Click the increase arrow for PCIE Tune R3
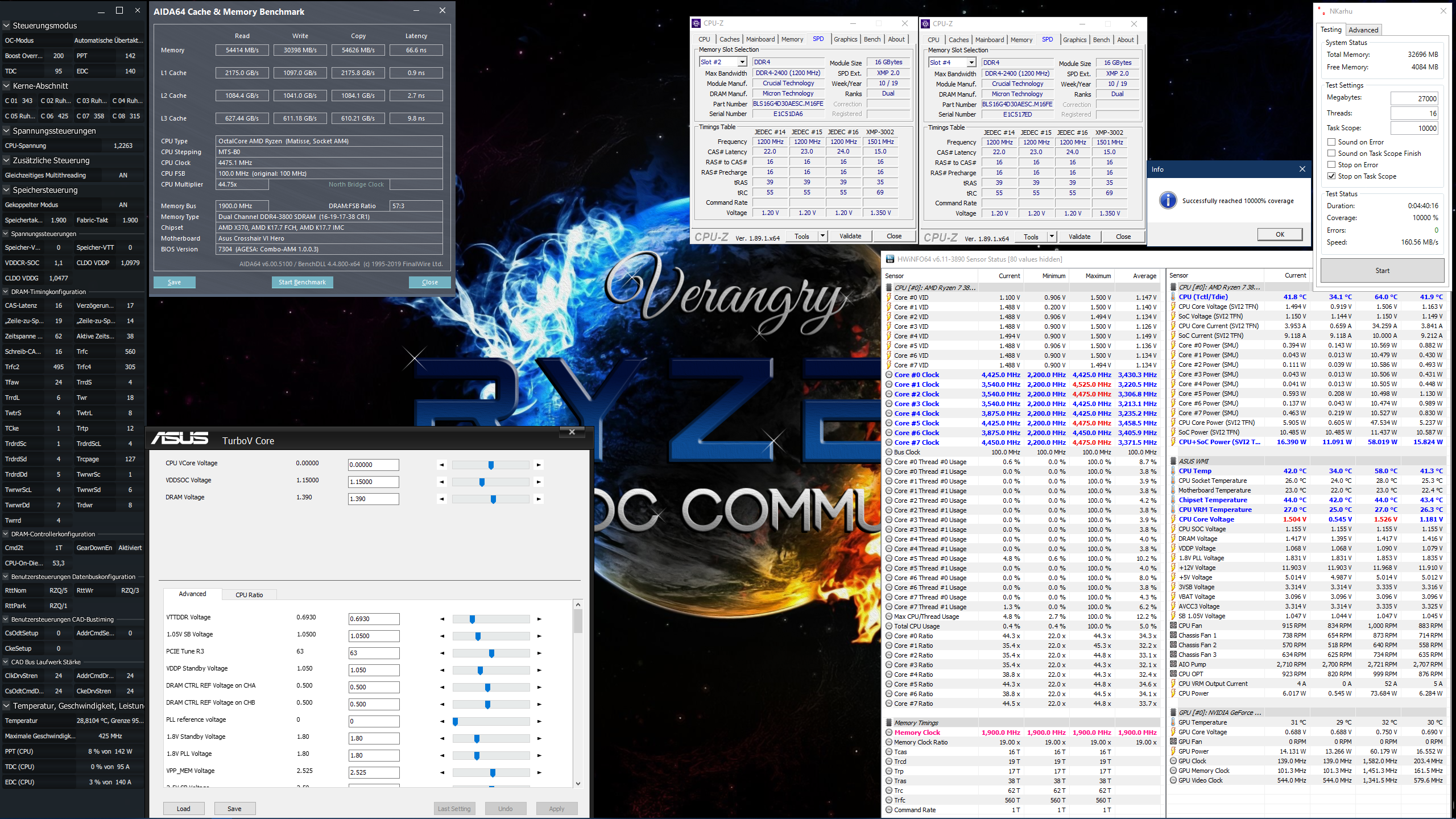Image resolution: width=1456 pixels, height=819 pixels. [539, 653]
